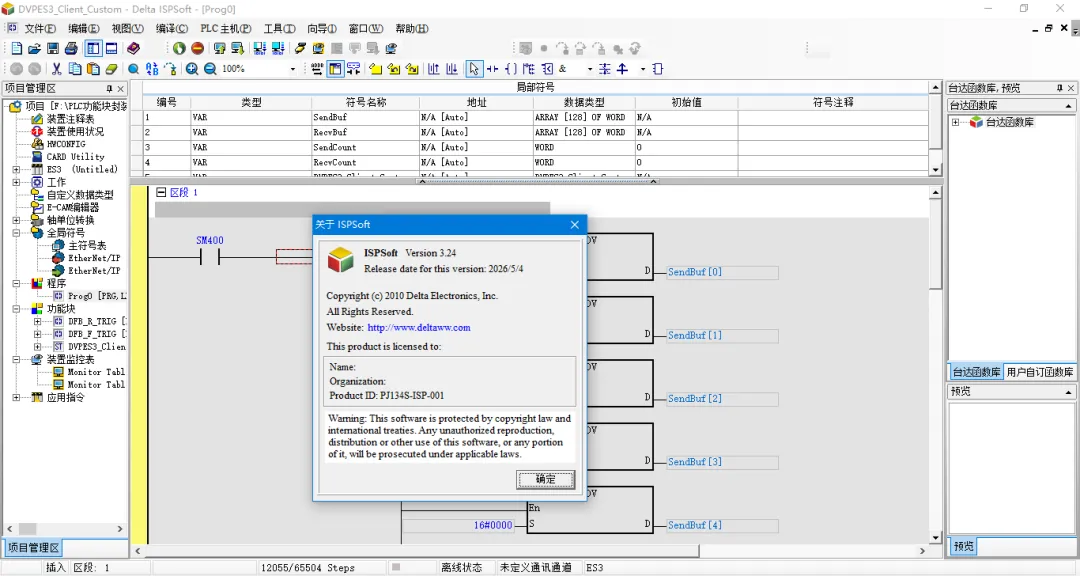Zoom in with the plus magnifier

192,69
